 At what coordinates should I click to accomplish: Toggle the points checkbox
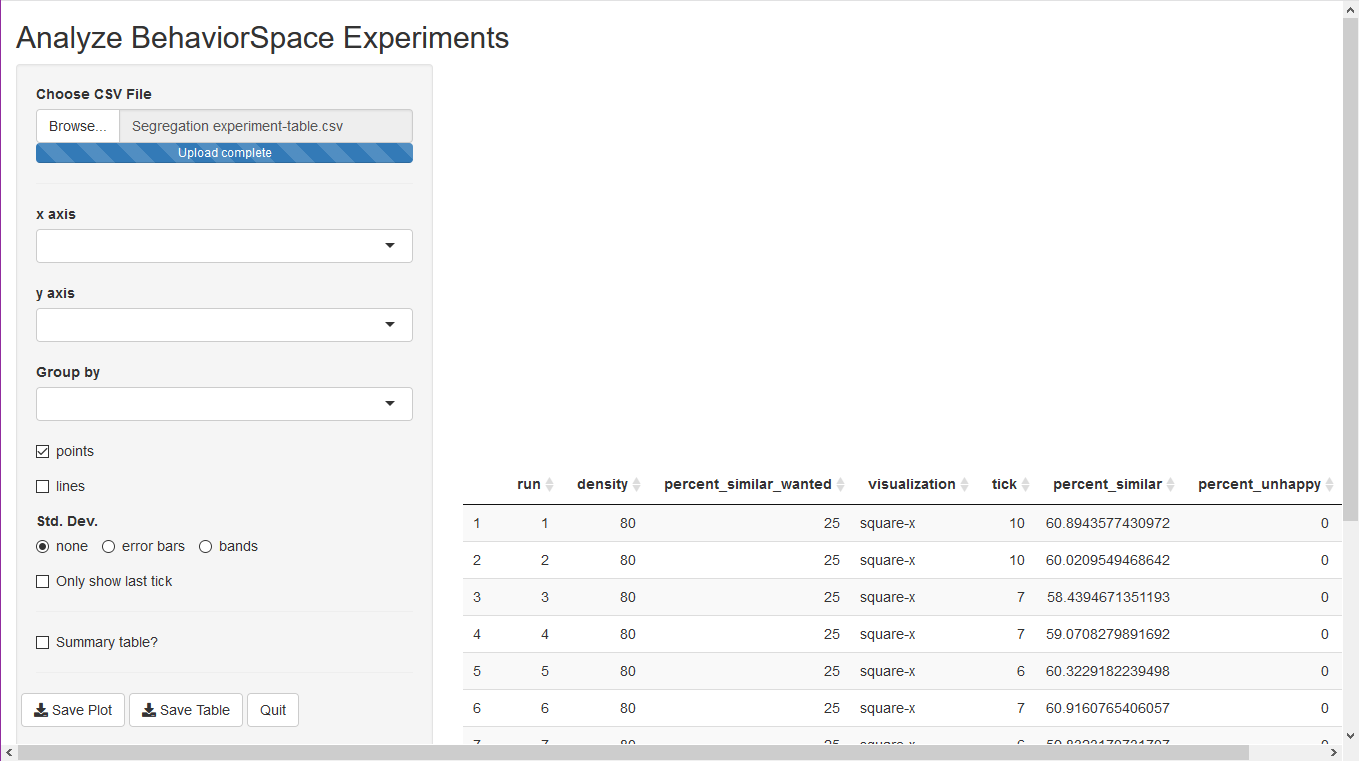coord(42,452)
